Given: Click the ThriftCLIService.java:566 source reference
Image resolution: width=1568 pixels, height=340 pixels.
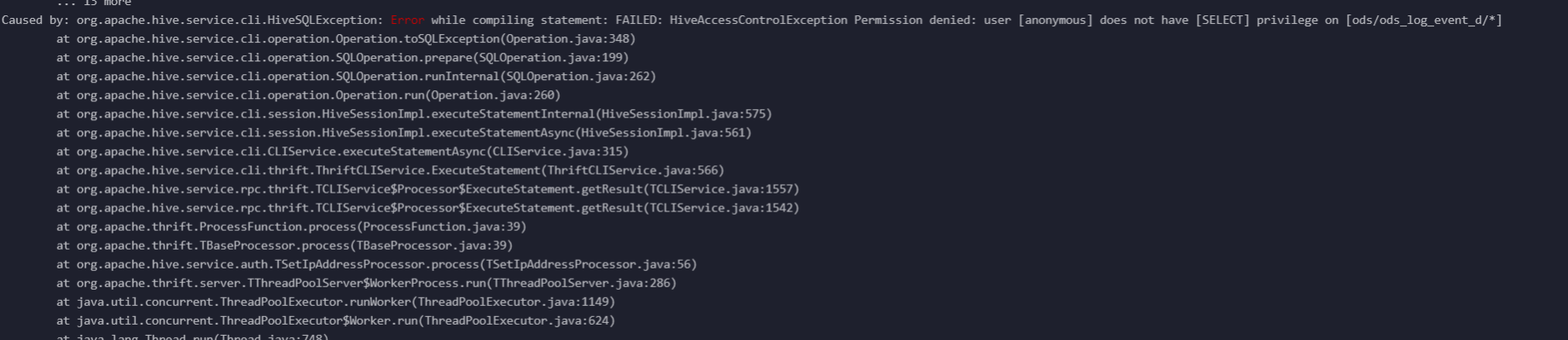Looking at the screenshot, I should click(x=632, y=170).
